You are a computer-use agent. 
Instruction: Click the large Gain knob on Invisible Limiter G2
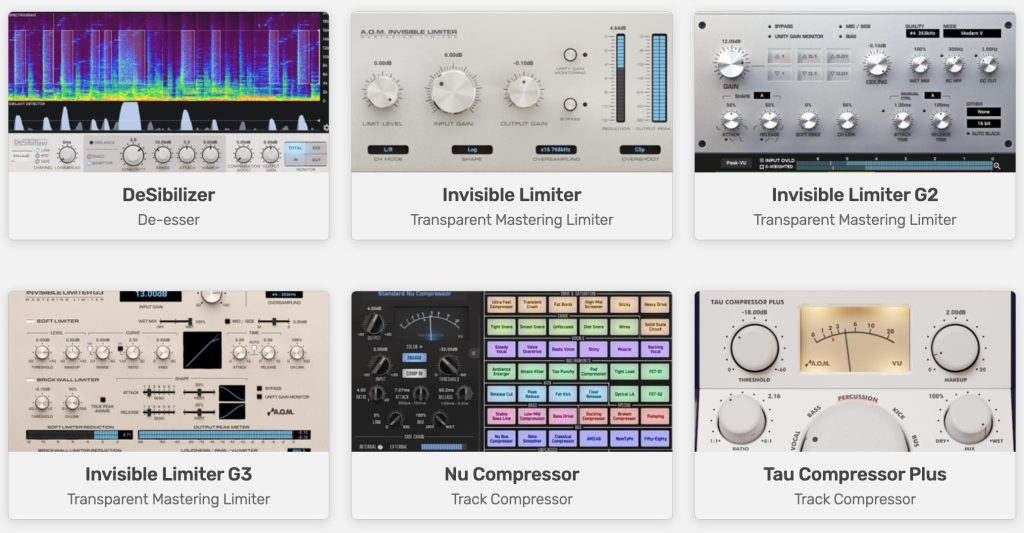[732, 63]
